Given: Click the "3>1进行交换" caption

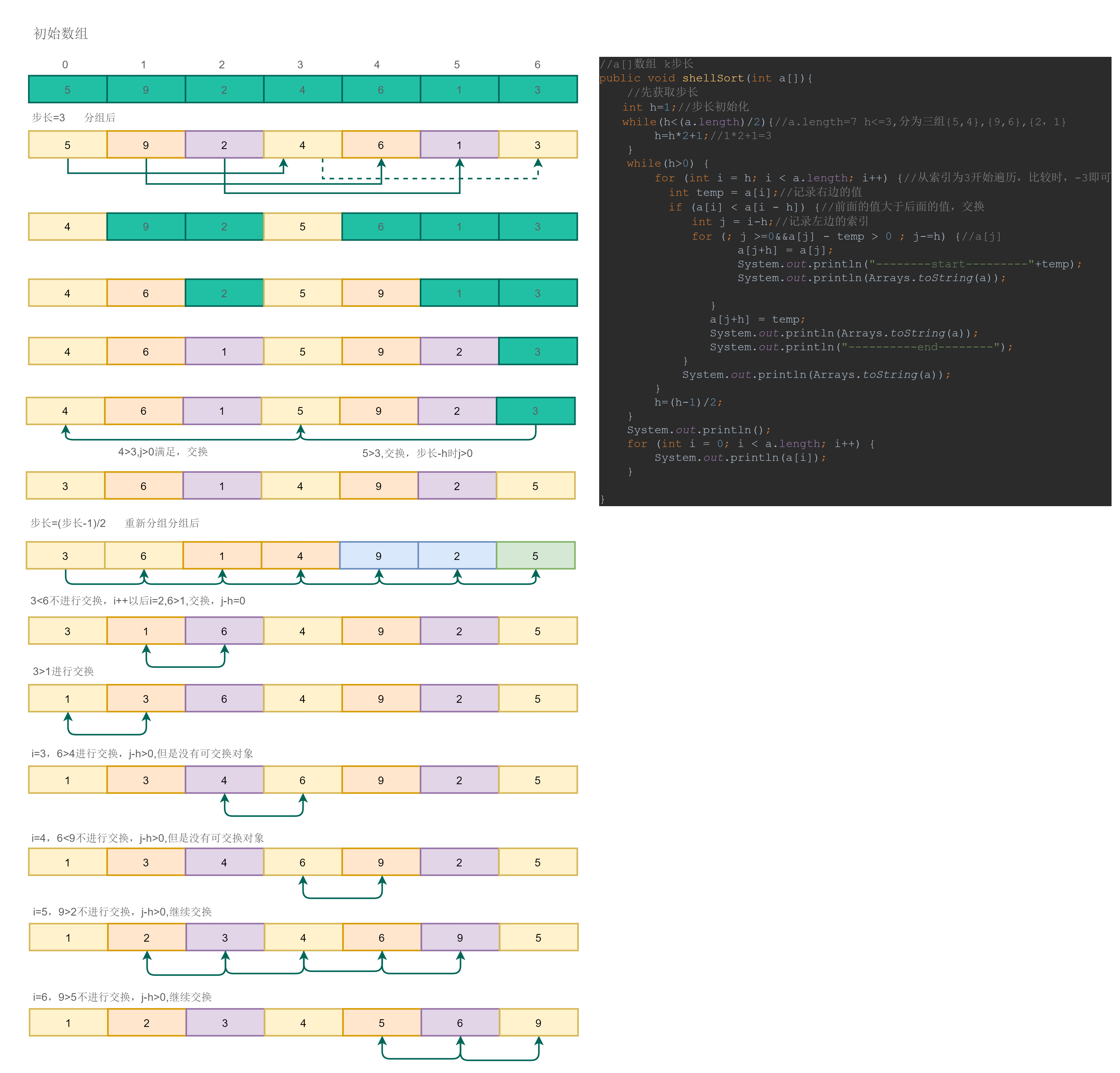Looking at the screenshot, I should (64, 671).
